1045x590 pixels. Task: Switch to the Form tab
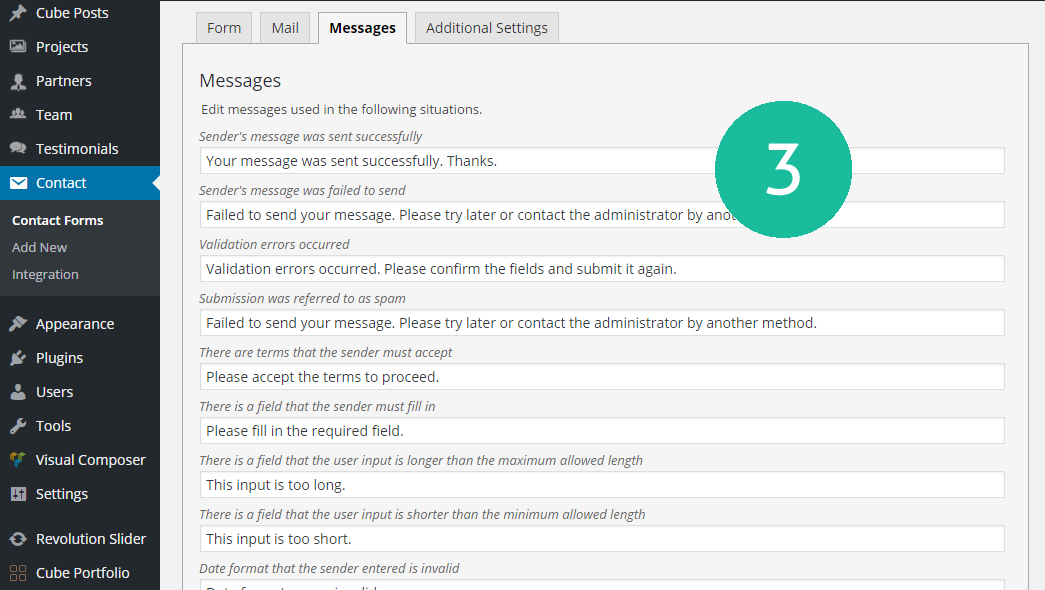click(224, 28)
